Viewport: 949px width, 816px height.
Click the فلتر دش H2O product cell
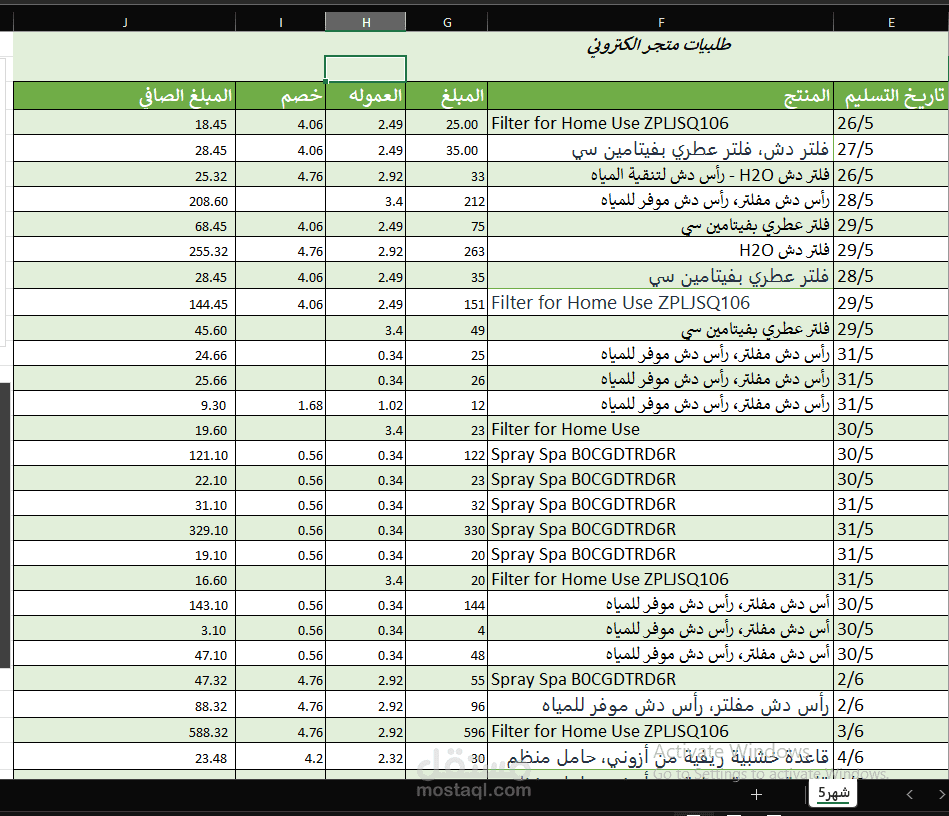[660, 251]
